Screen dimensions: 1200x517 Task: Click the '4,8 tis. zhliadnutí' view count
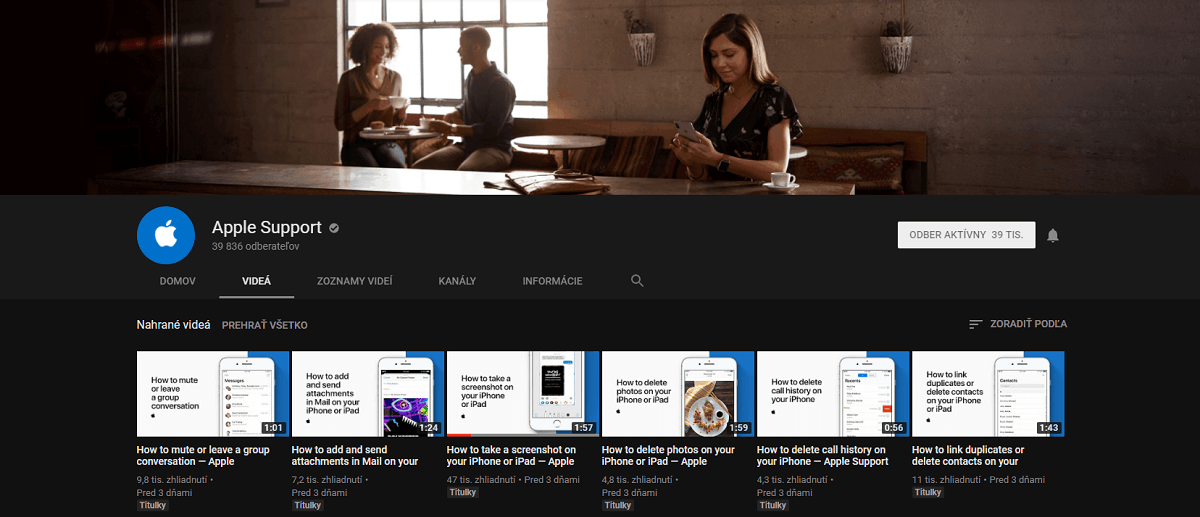click(637, 480)
